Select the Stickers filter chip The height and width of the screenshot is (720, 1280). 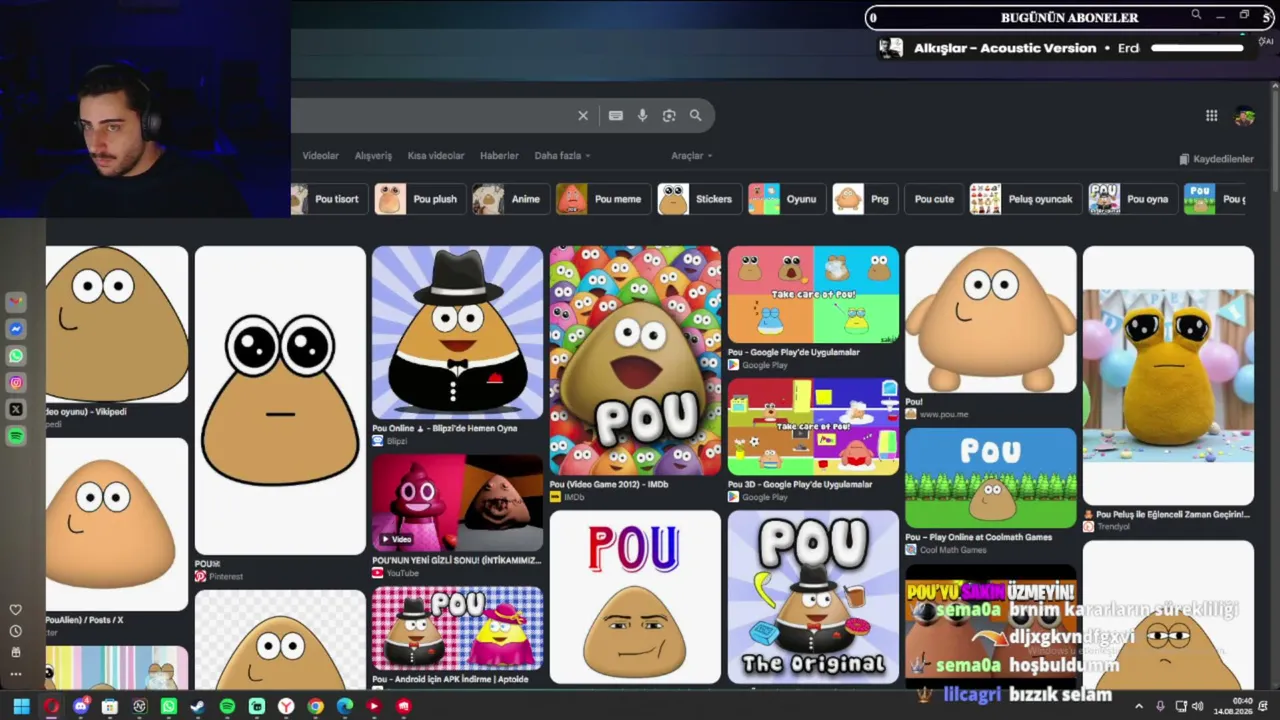[699, 199]
